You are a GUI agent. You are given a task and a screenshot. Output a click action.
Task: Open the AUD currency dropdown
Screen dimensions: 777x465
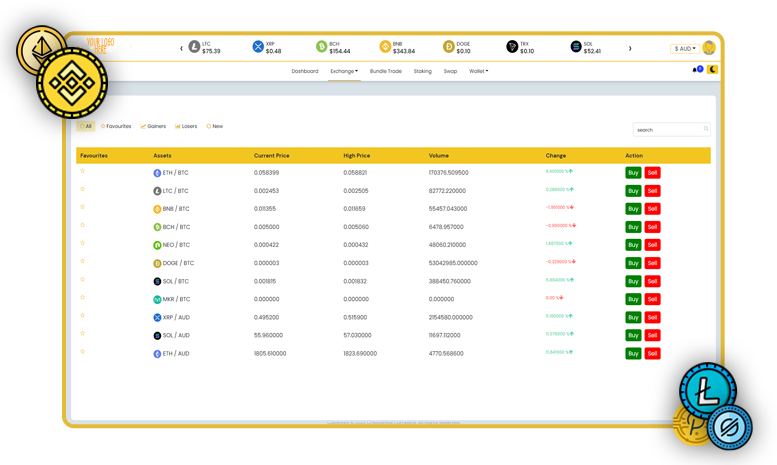pos(685,48)
